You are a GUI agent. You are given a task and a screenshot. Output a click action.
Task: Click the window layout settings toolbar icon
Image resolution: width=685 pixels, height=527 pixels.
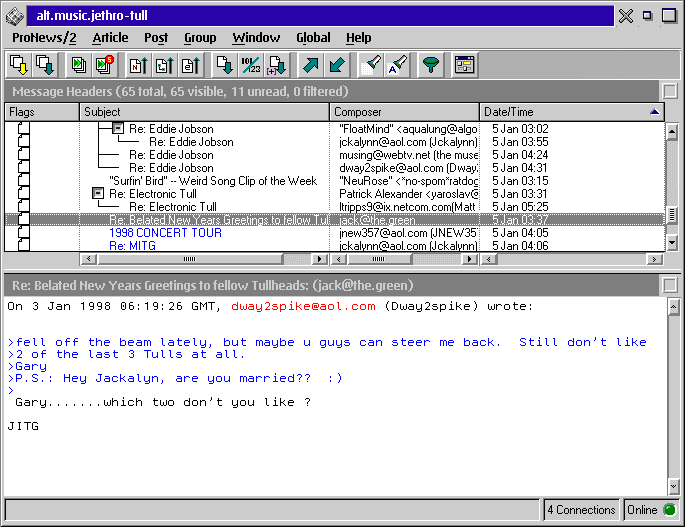click(464, 65)
